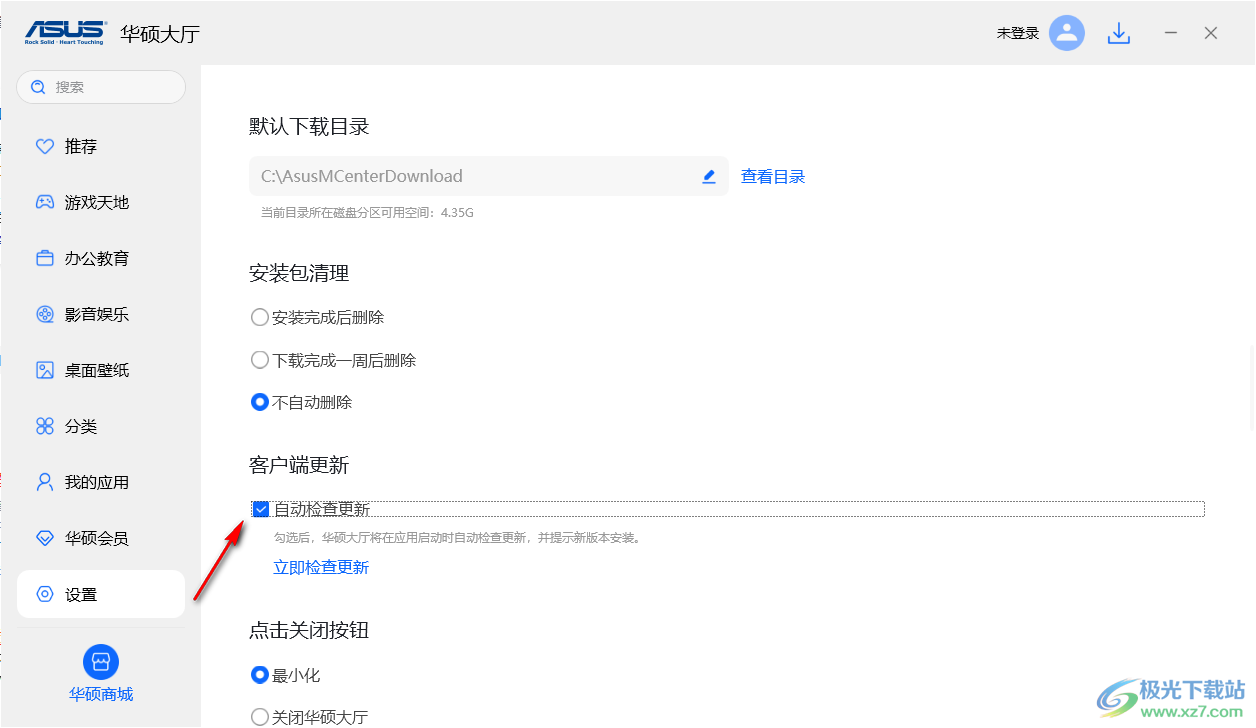The image size is (1256, 728).
Task: Click the diamond icon beside 华硕会员
Action: click(x=44, y=538)
